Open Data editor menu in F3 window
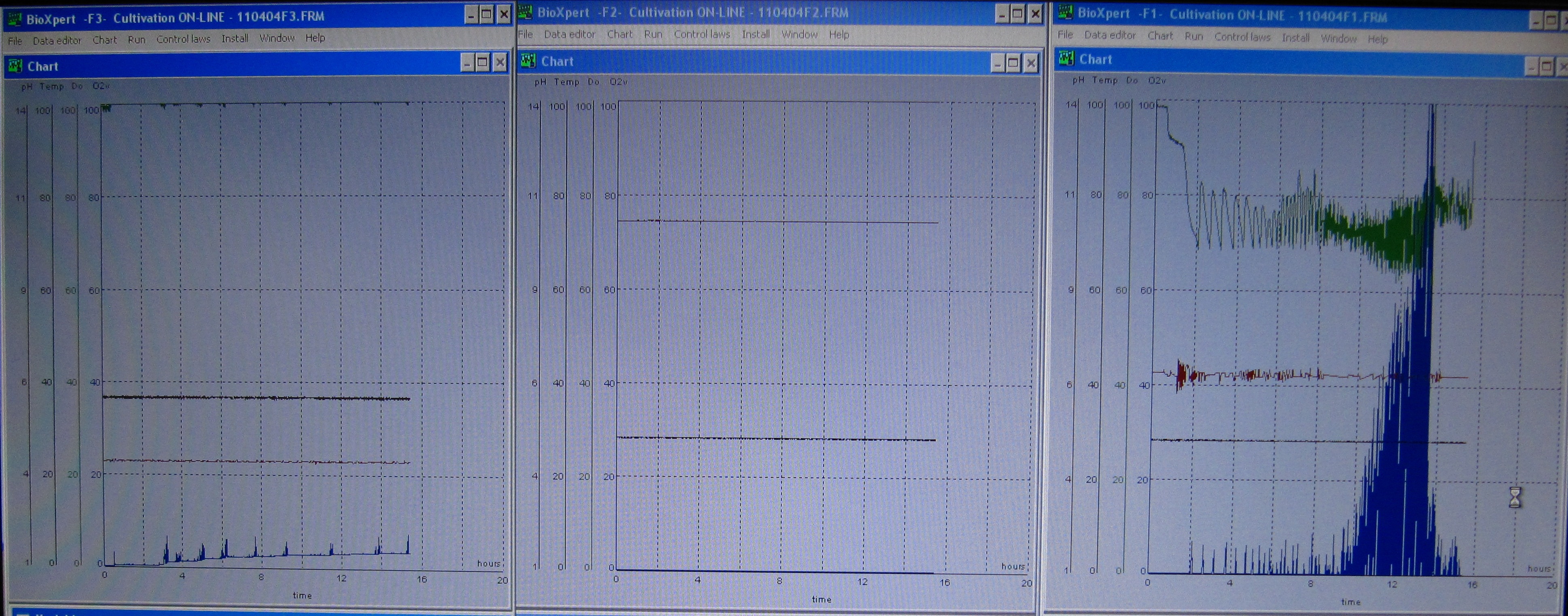Screen dimensions: 1568x616 (57, 40)
